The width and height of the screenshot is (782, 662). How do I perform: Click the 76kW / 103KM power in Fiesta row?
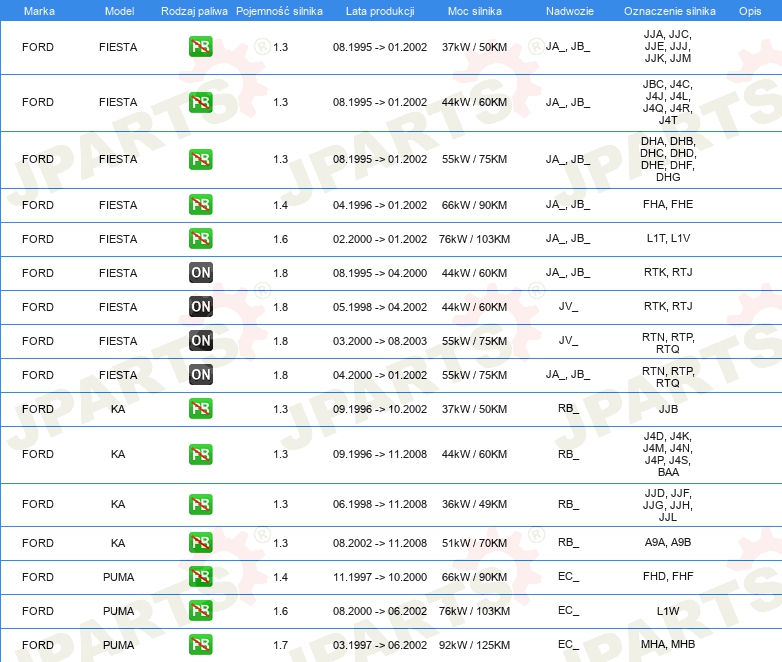pos(474,239)
